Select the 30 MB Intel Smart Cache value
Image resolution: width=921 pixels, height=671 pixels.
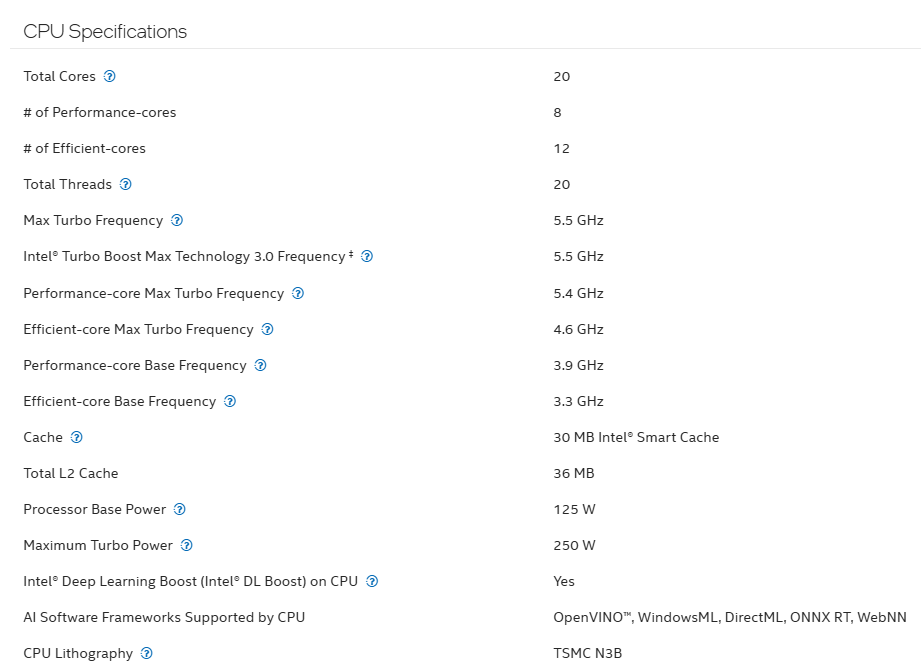(636, 437)
